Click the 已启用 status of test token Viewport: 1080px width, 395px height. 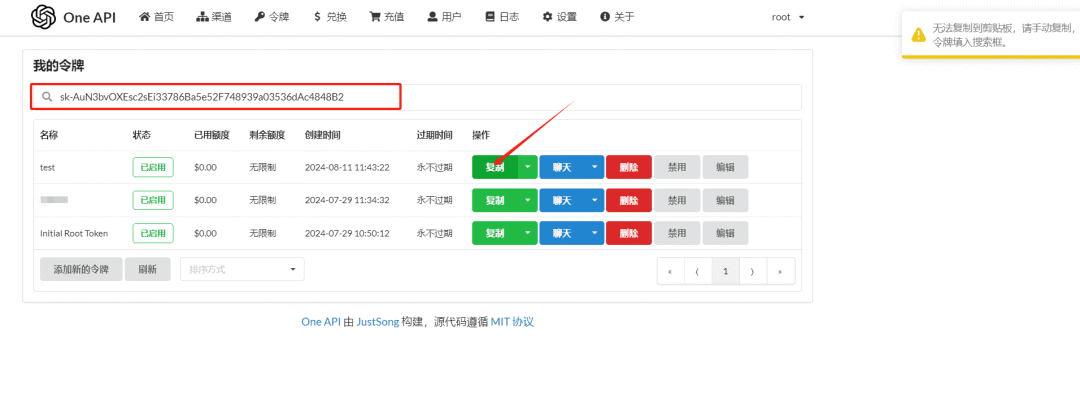(x=153, y=168)
